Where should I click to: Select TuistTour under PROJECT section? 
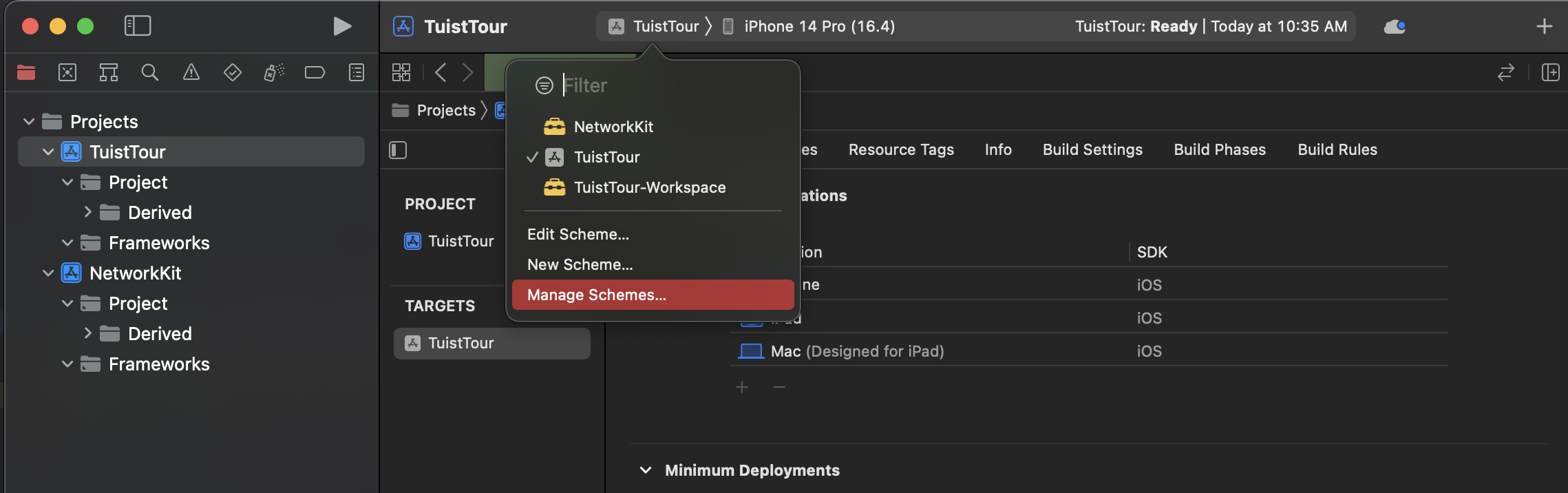449,241
